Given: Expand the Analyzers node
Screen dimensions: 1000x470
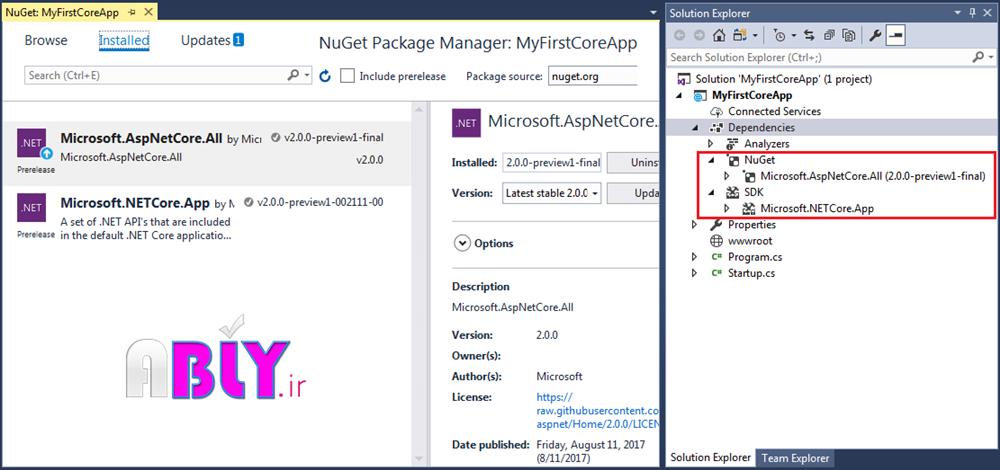Looking at the screenshot, I should pyautogui.click(x=711, y=144).
